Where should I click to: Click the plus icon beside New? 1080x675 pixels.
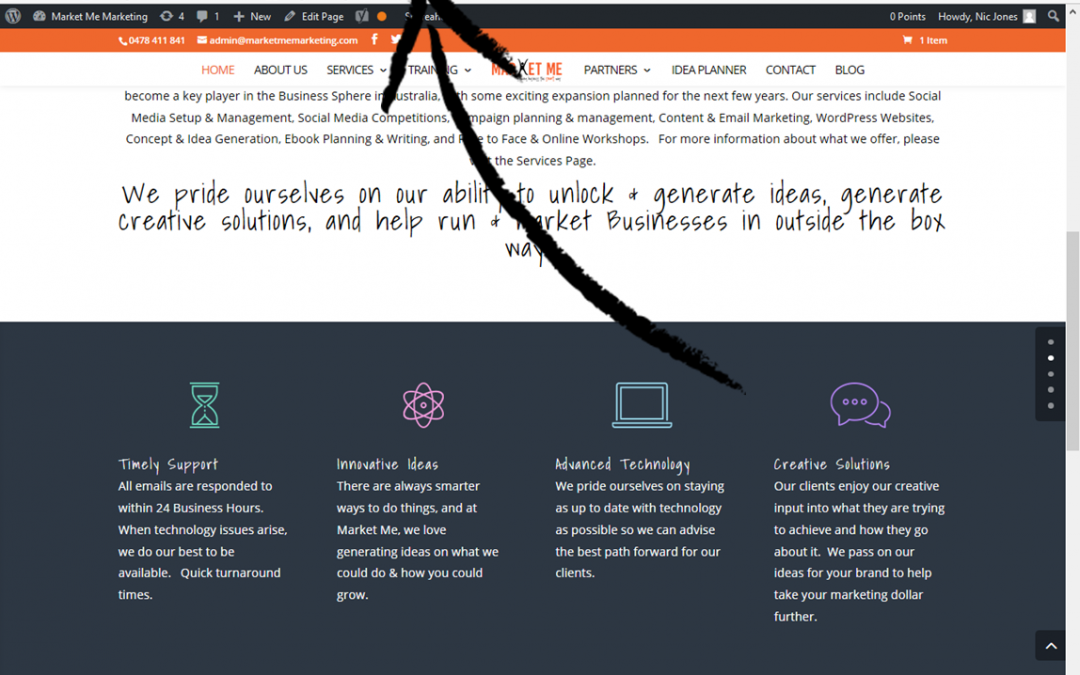[238, 16]
